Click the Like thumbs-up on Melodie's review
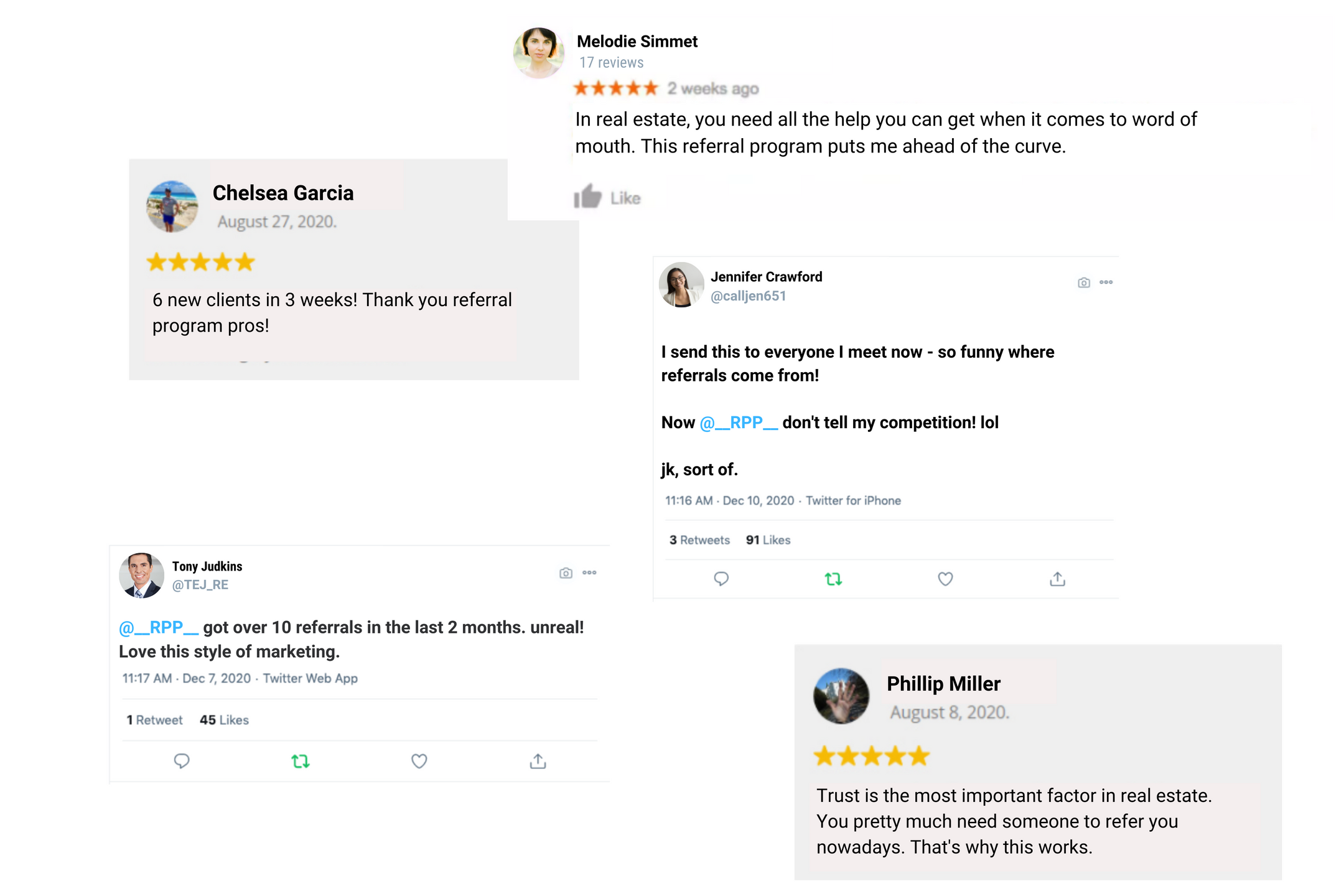Screen dimensions: 1344x896 (x=588, y=197)
